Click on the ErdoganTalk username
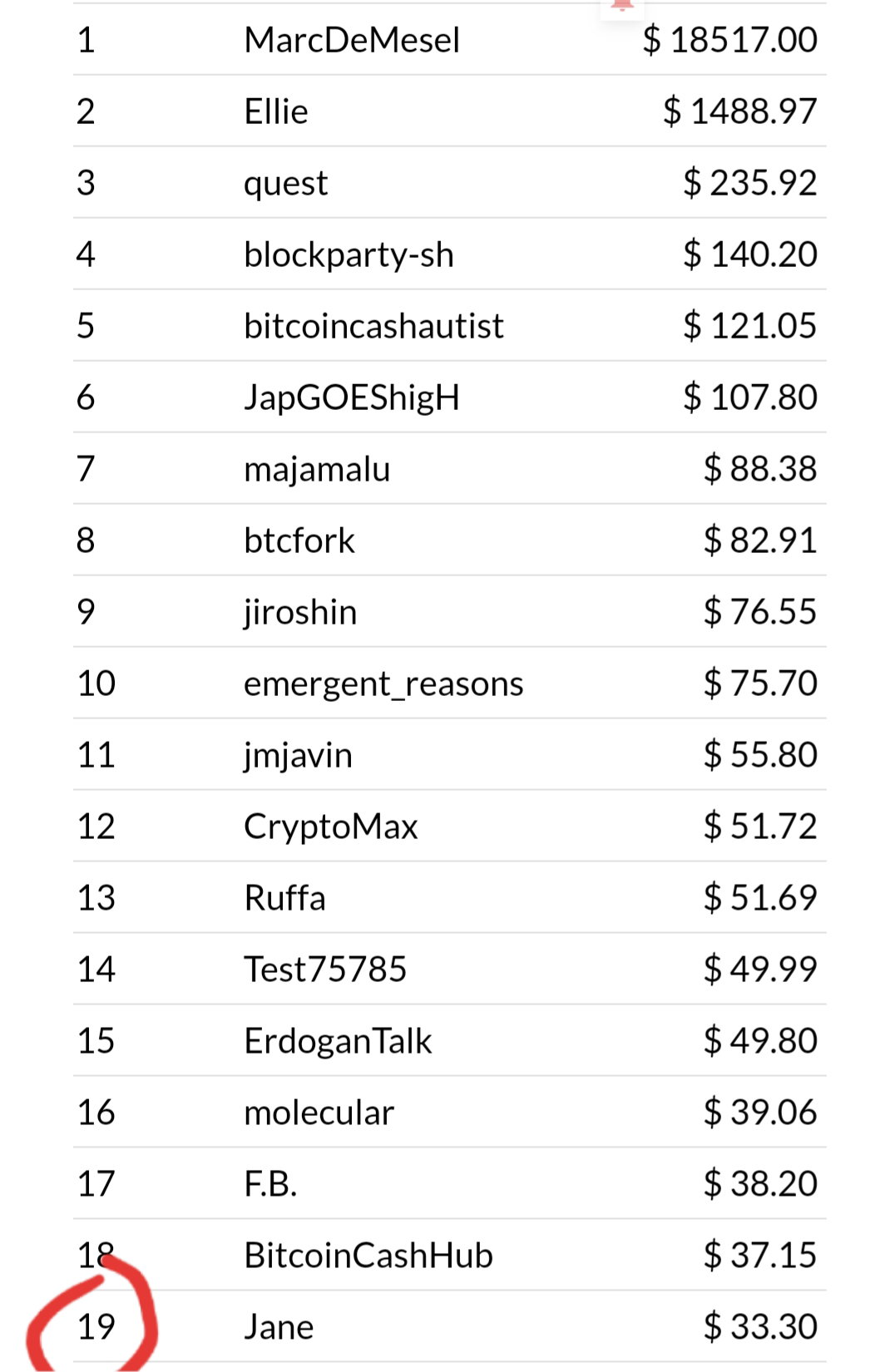 point(338,1042)
